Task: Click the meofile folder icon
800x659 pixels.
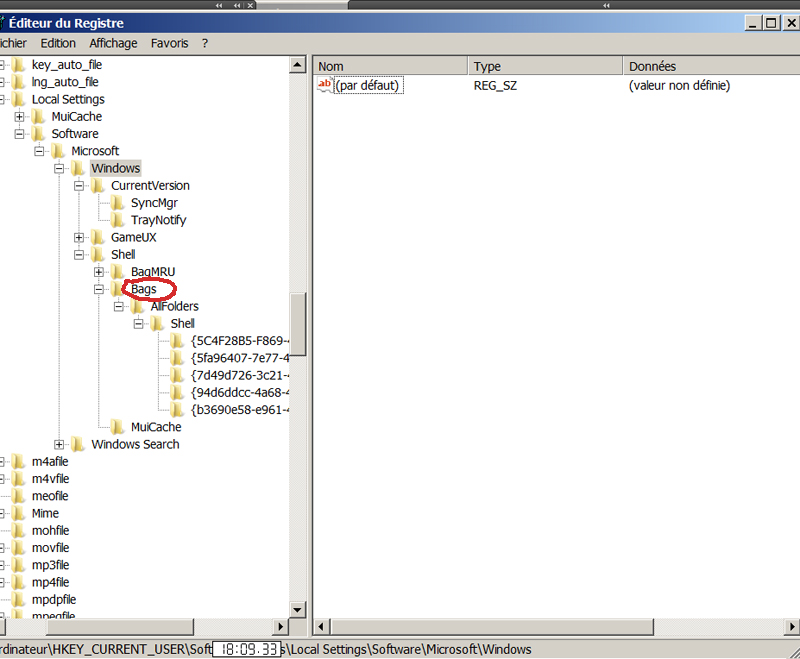Action: pyautogui.click(x=18, y=496)
